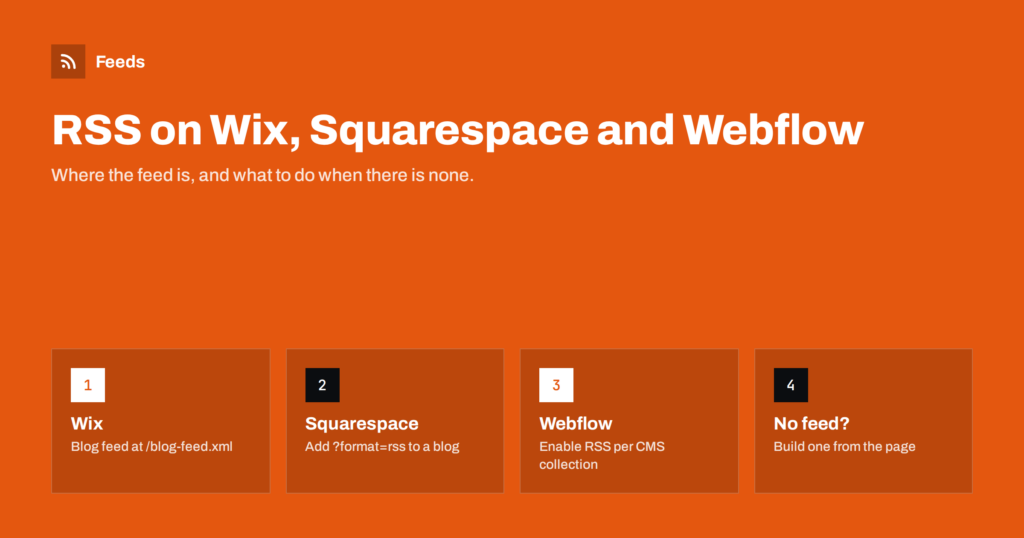Click the RSS on Wix, Squarespace and Webflow headline
This screenshot has width=1024, height=538.
pyautogui.click(x=458, y=129)
